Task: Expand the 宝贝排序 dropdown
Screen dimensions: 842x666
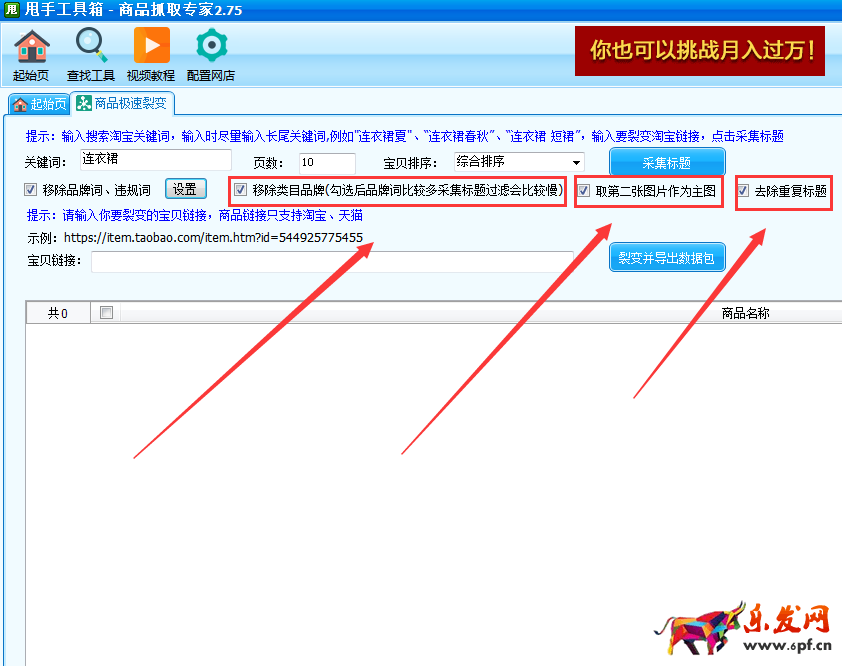Action: coord(576,162)
